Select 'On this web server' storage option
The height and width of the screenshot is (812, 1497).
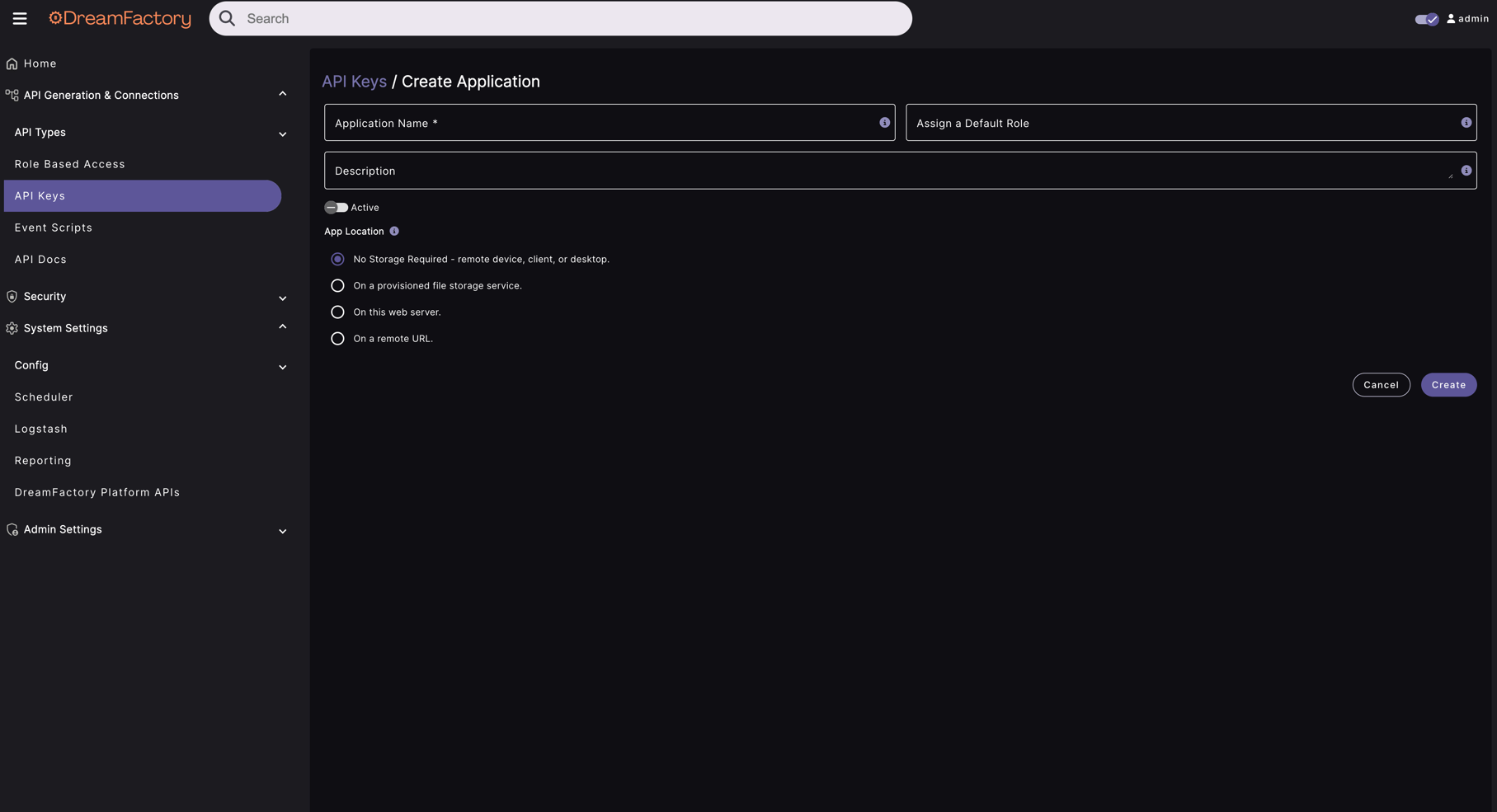[x=337, y=312]
